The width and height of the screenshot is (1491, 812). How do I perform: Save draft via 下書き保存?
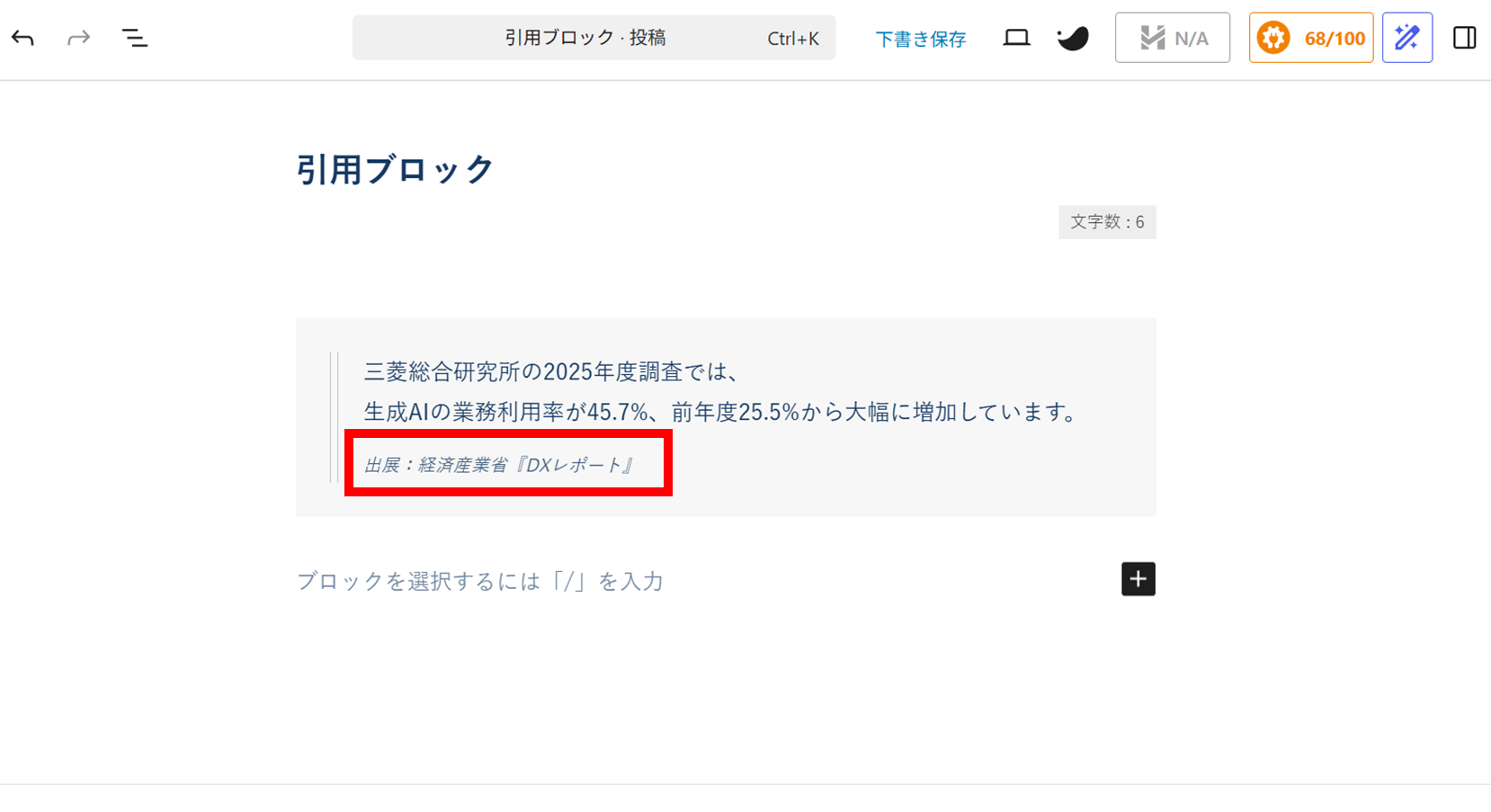click(921, 39)
